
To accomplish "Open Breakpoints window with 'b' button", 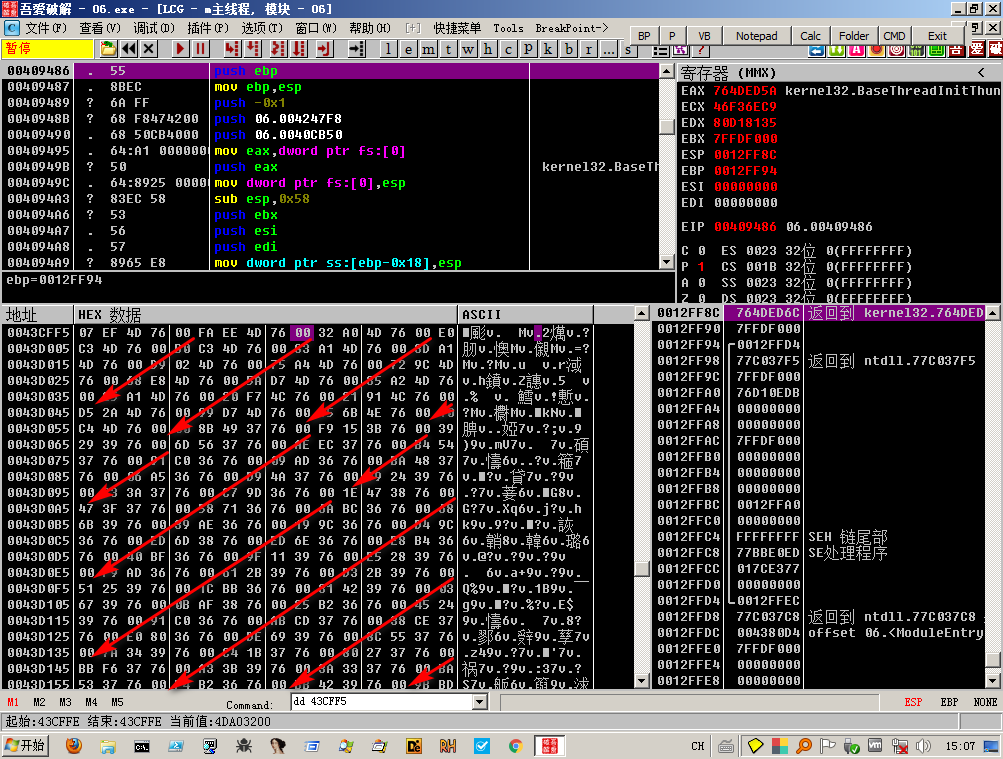I will [x=569, y=49].
